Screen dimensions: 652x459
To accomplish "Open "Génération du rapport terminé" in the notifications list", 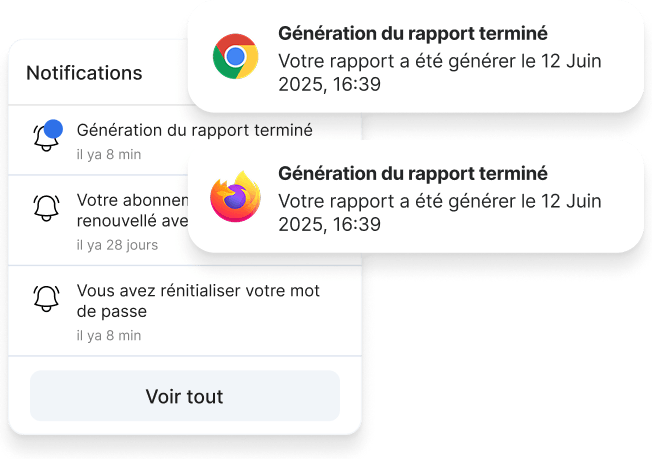I will [x=194, y=130].
